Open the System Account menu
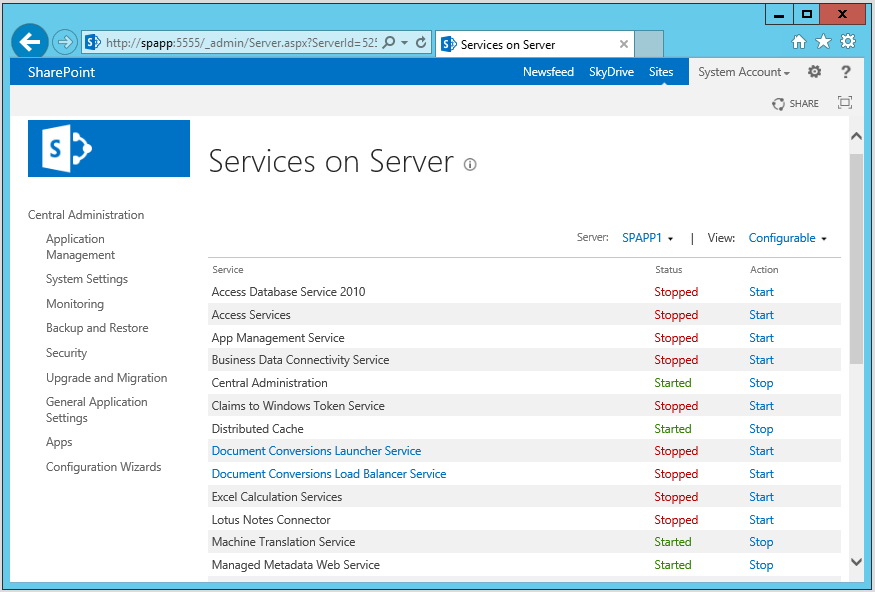Image resolution: width=875 pixels, height=592 pixels. click(x=744, y=72)
